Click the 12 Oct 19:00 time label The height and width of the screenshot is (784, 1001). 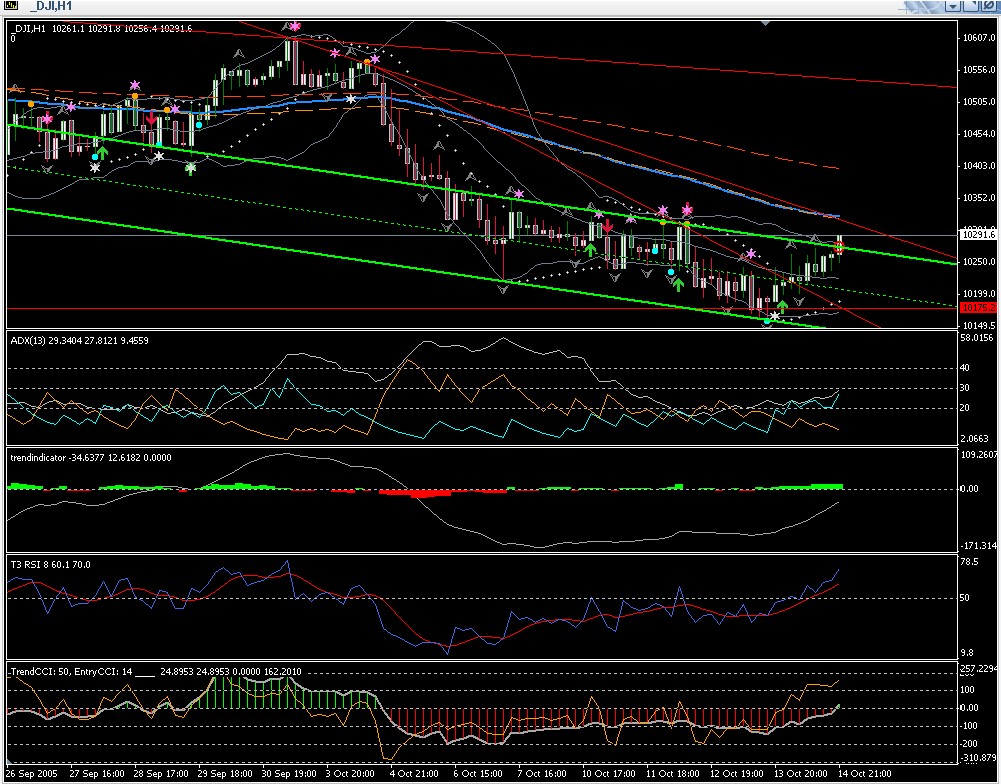click(737, 774)
